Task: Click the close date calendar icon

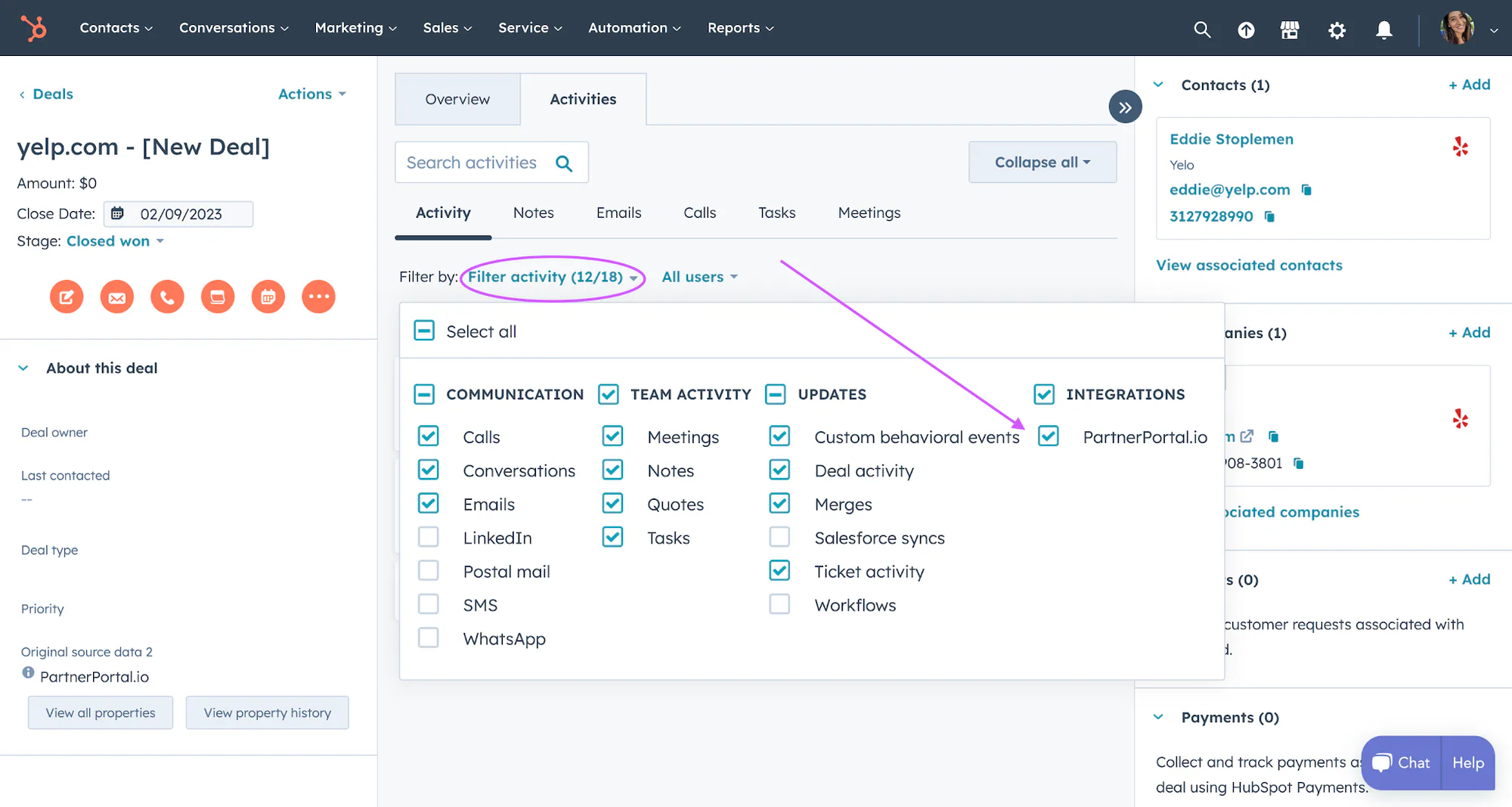Action: 117,214
